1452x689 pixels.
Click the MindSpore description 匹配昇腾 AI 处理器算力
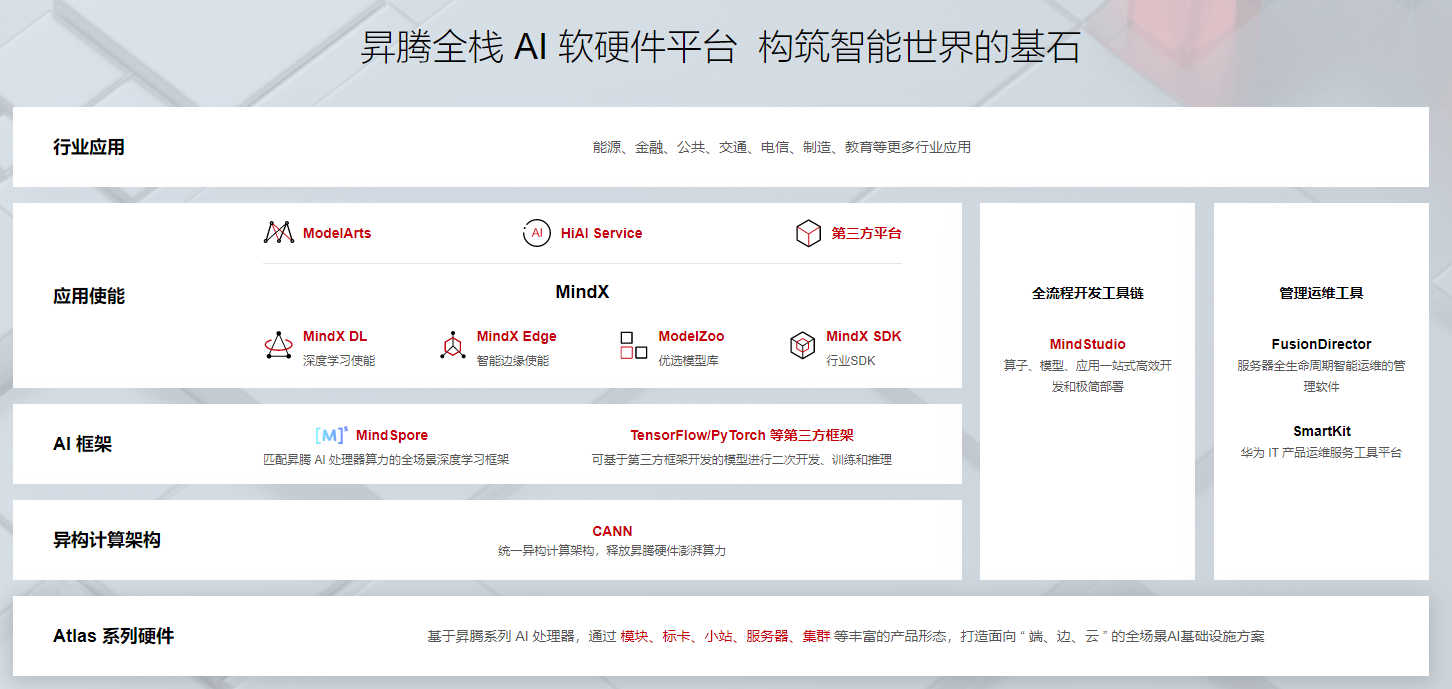coord(386,459)
